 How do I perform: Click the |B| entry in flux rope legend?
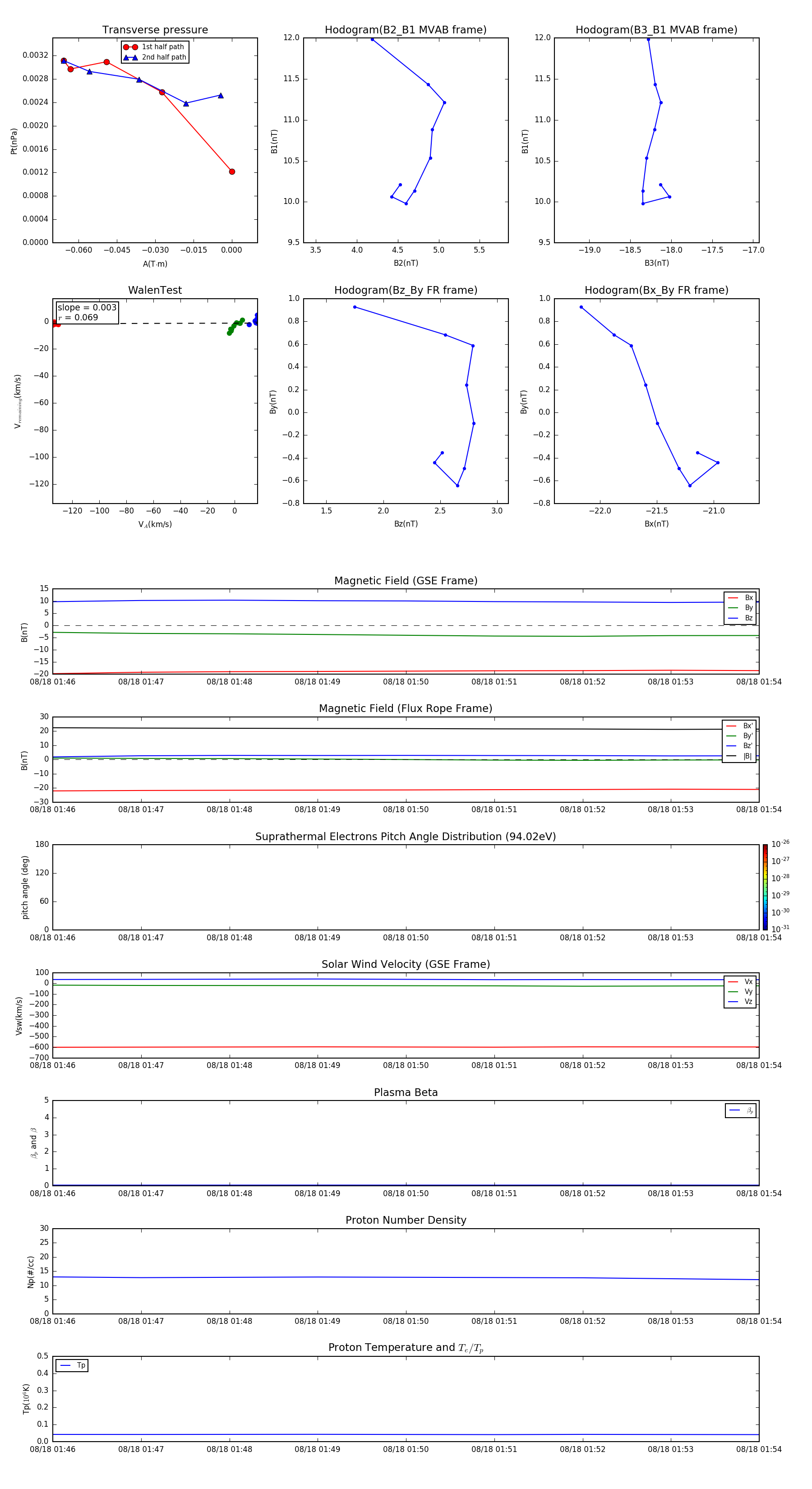point(739,756)
